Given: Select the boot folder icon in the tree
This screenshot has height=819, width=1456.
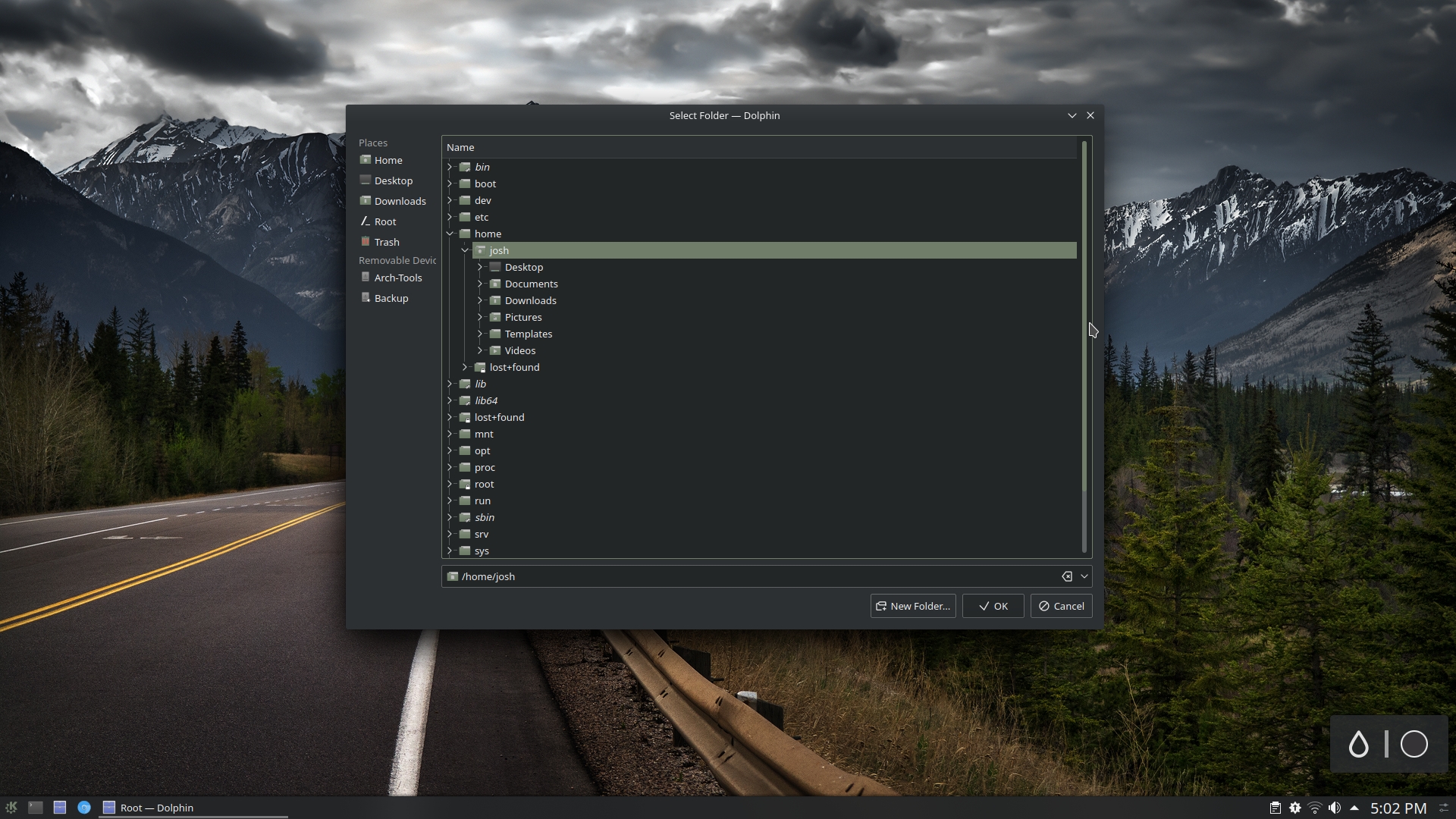Looking at the screenshot, I should 465,184.
